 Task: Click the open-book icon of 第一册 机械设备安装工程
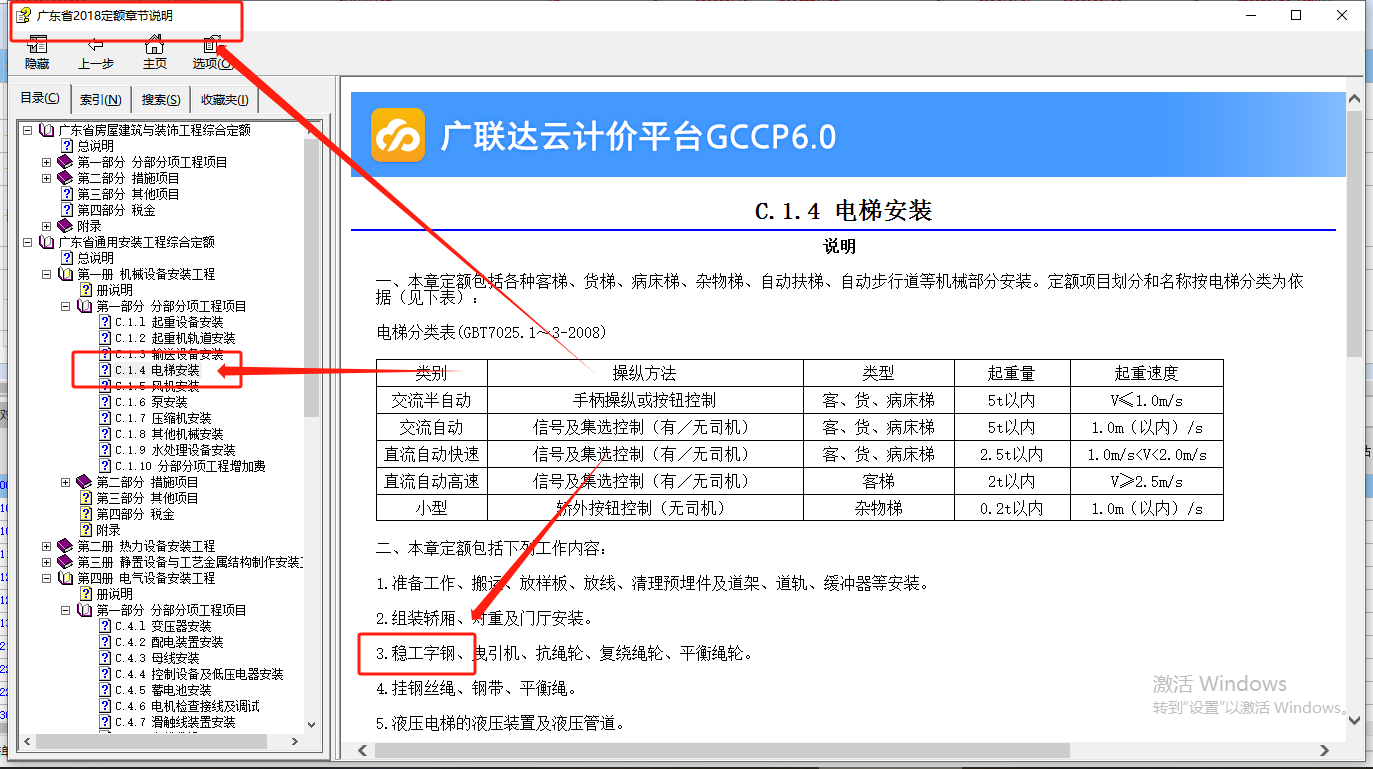[66, 274]
